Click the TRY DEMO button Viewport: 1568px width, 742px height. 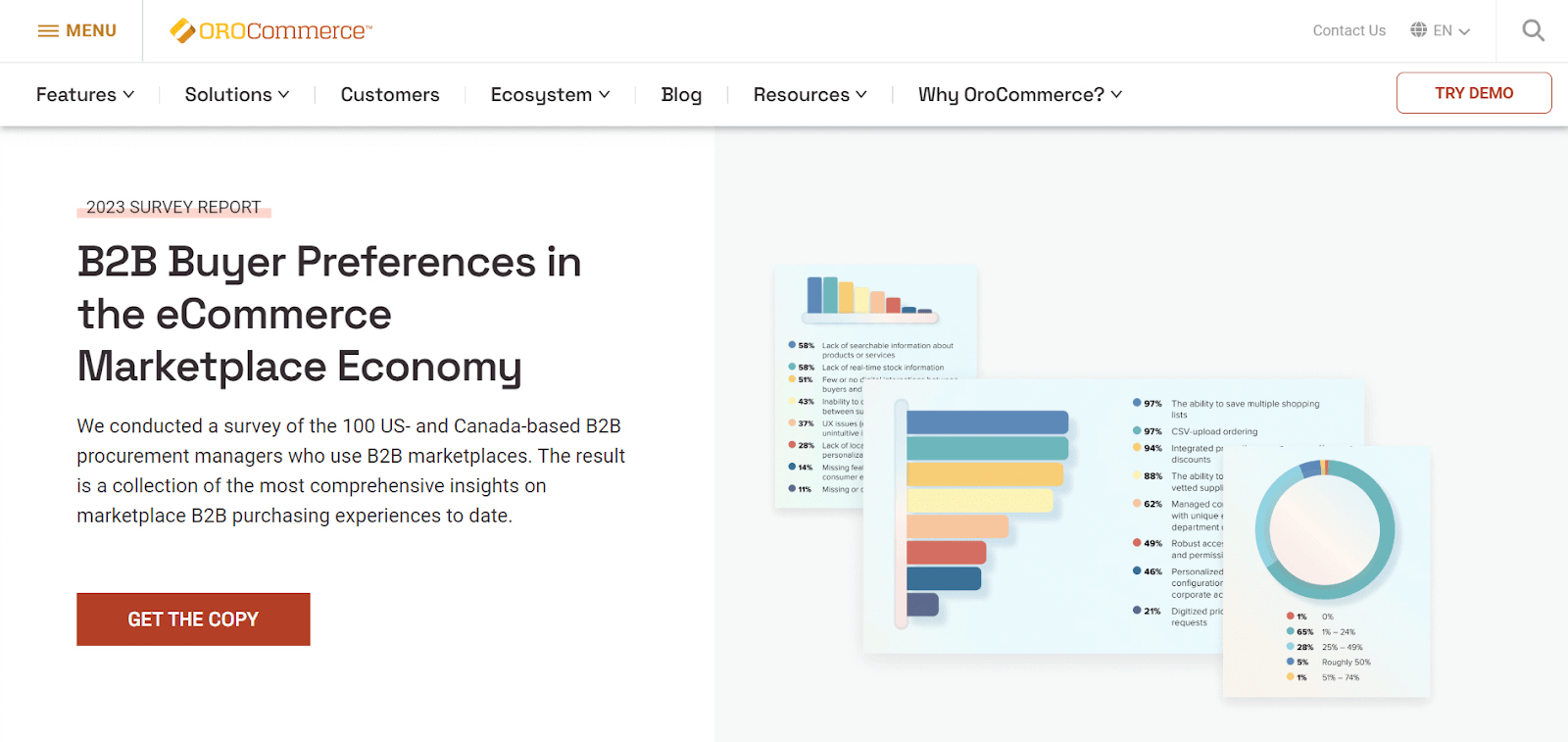pyautogui.click(x=1474, y=93)
